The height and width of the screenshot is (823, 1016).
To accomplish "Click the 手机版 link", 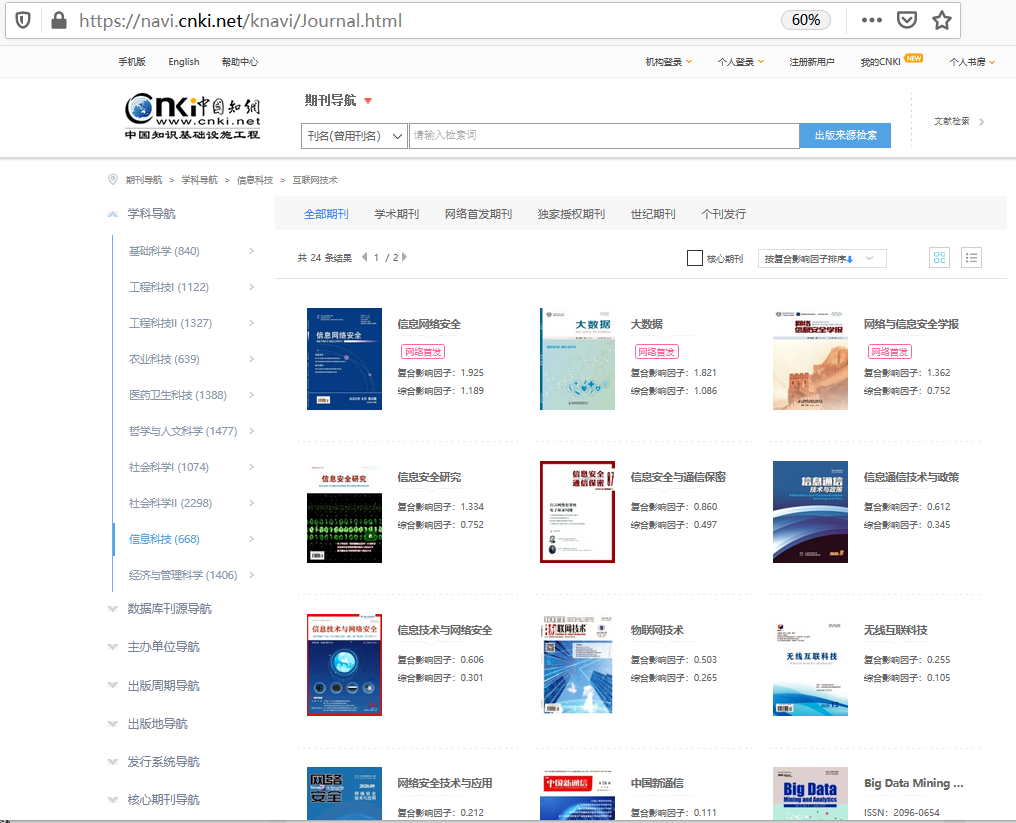I will click(132, 62).
